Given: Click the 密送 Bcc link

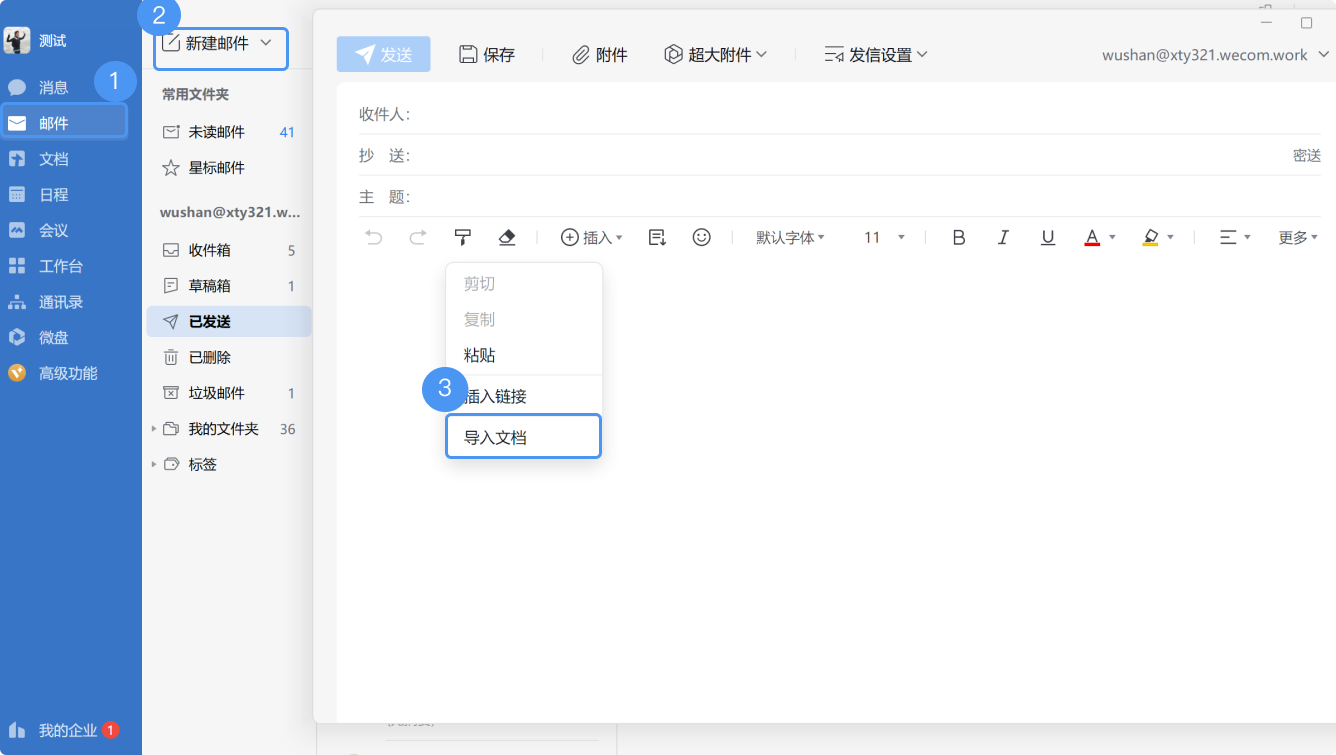Looking at the screenshot, I should (x=1306, y=155).
